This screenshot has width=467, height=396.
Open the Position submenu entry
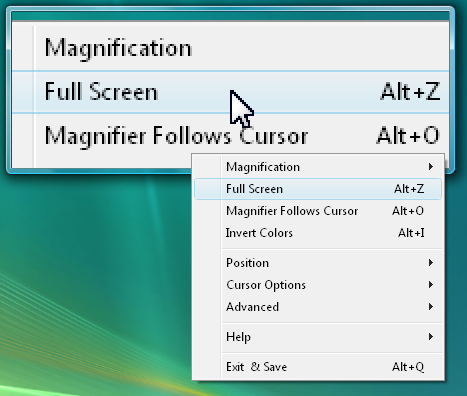pos(318,263)
